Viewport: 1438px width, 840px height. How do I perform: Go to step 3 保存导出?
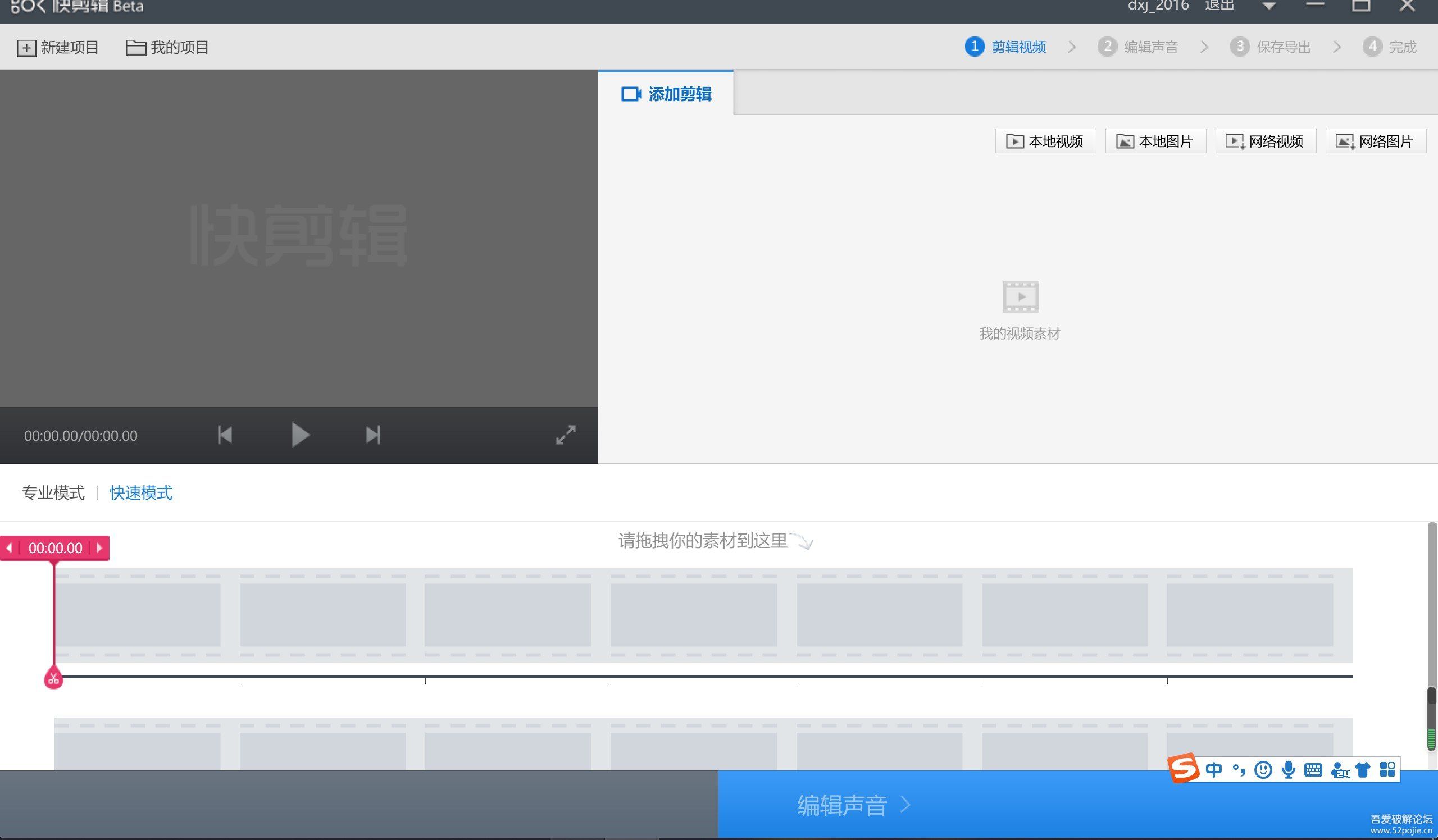pyautogui.click(x=1270, y=47)
